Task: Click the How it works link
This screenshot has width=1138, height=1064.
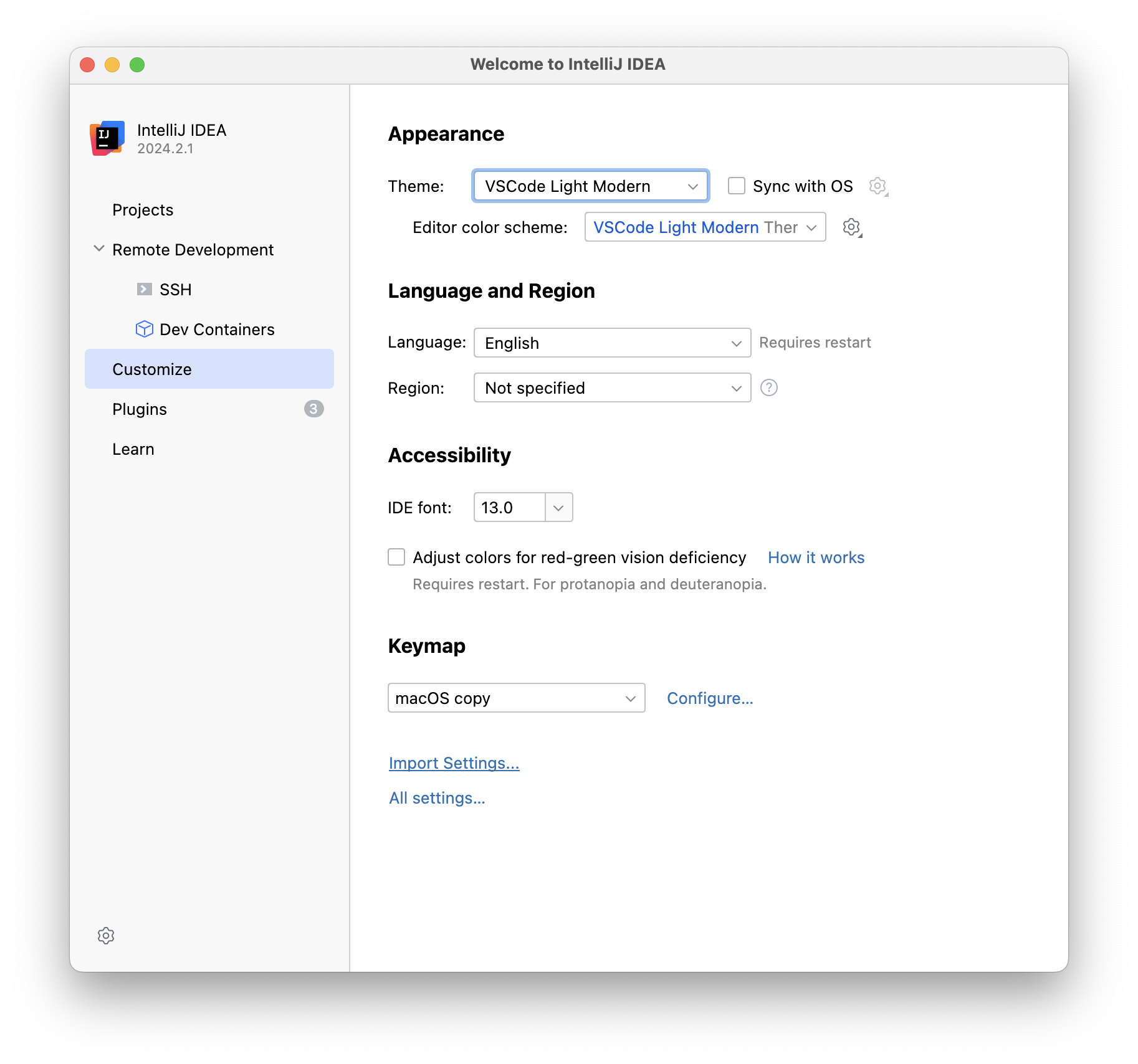Action: [x=816, y=558]
